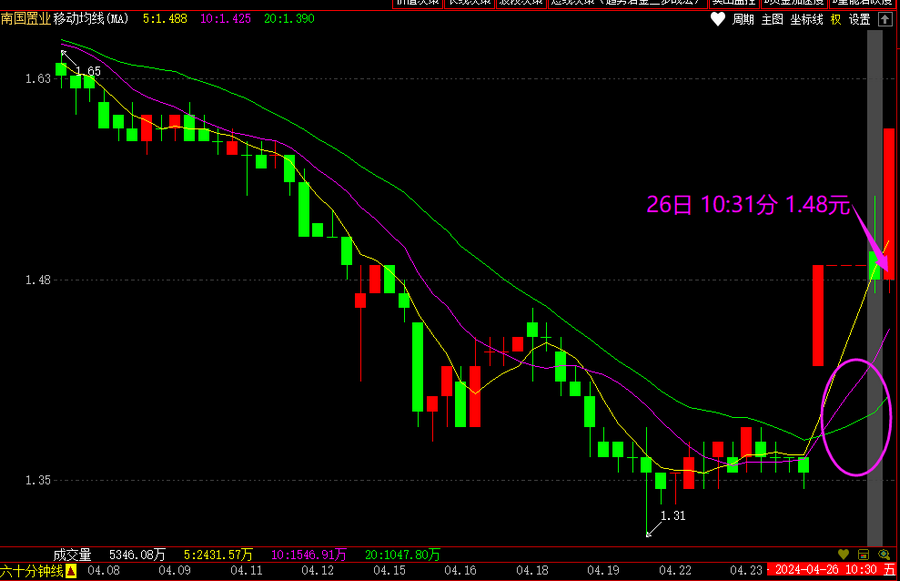This screenshot has width=900, height=581.
Task: Click the 六十分钟线 period label
Action: click(x=32, y=571)
